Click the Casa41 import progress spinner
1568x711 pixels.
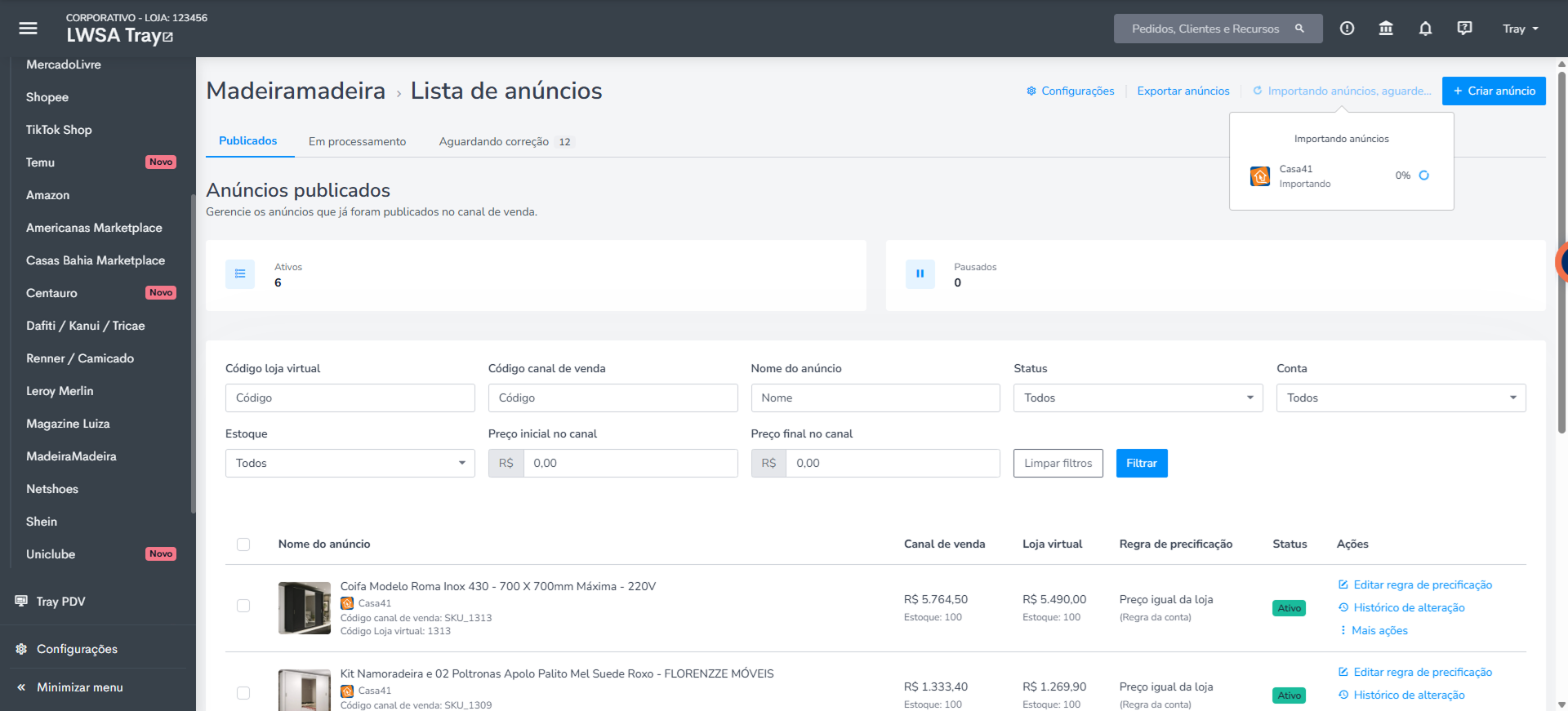(x=1423, y=176)
